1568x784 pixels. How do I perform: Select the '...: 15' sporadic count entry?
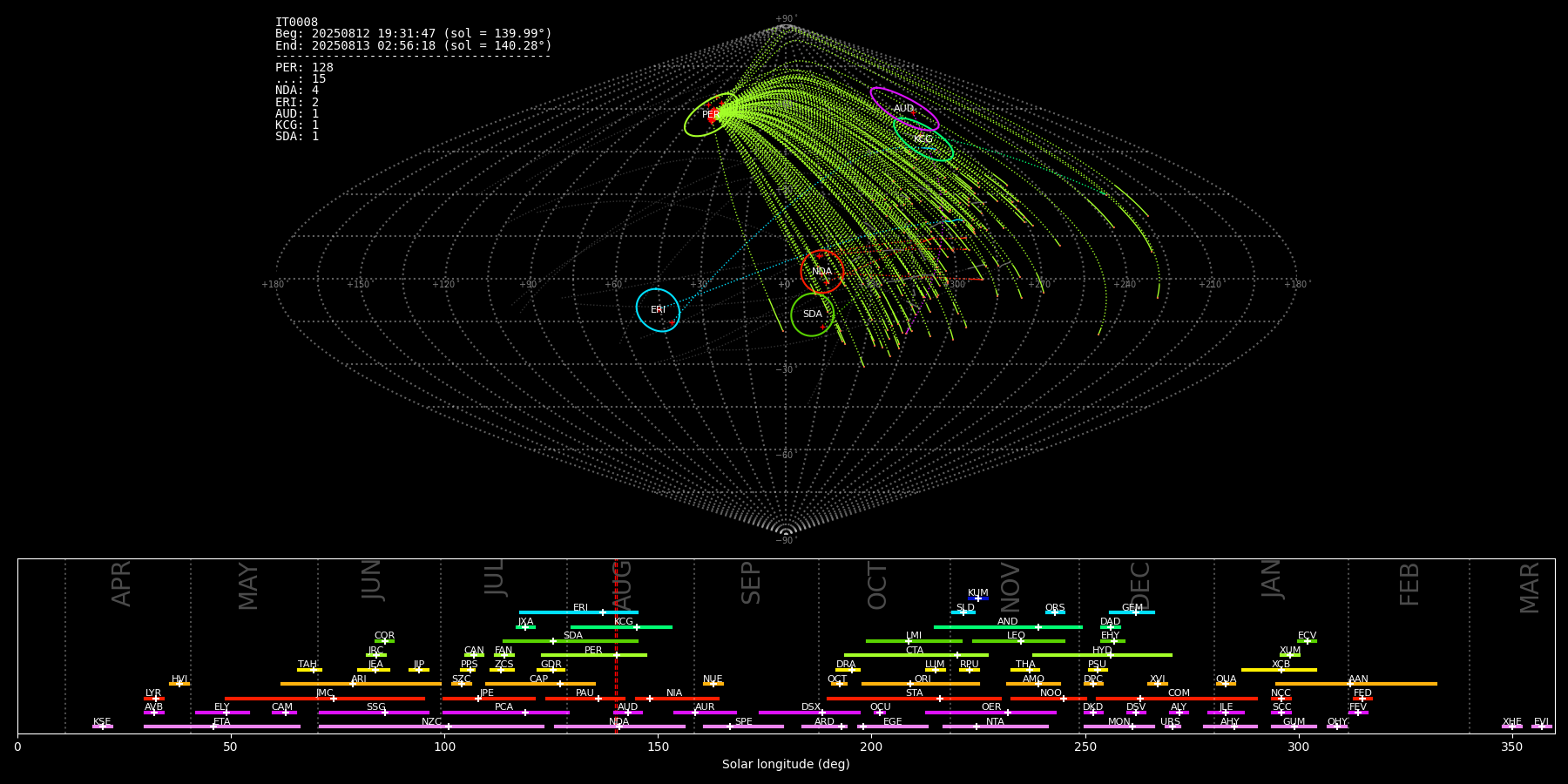301,79
